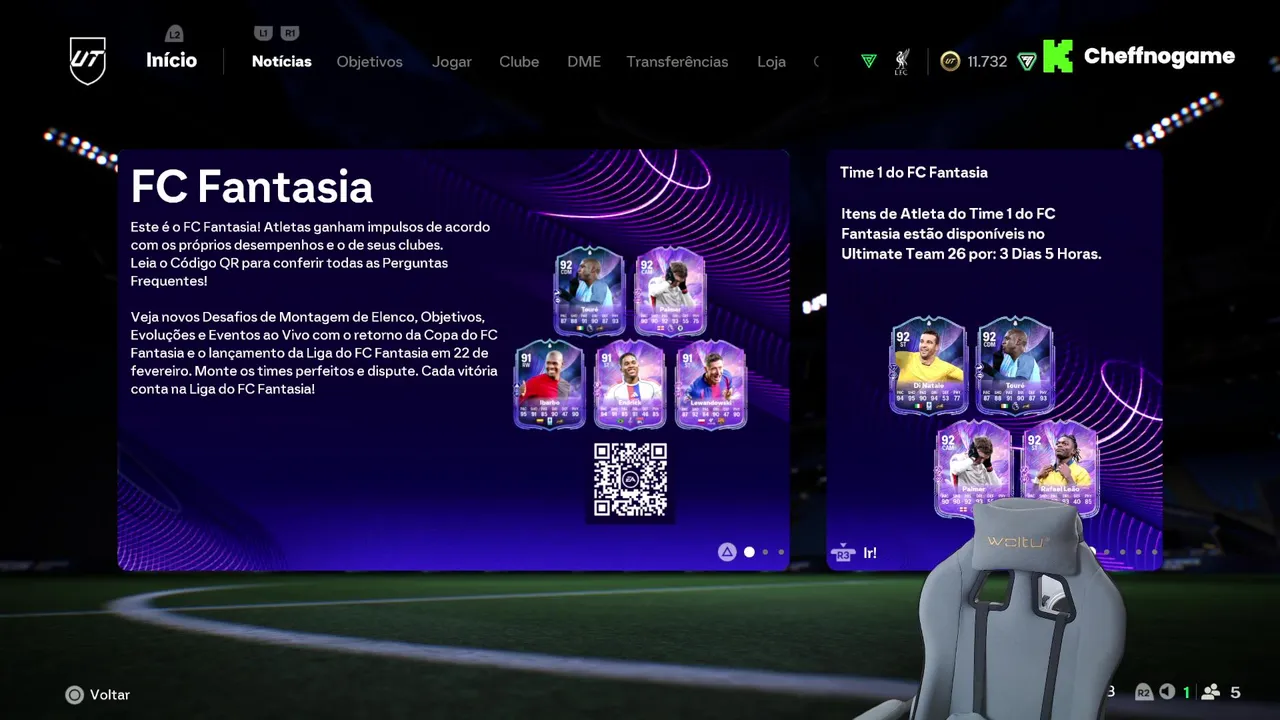Select the active first carousel page dot
1280x720 pixels.
749,552
